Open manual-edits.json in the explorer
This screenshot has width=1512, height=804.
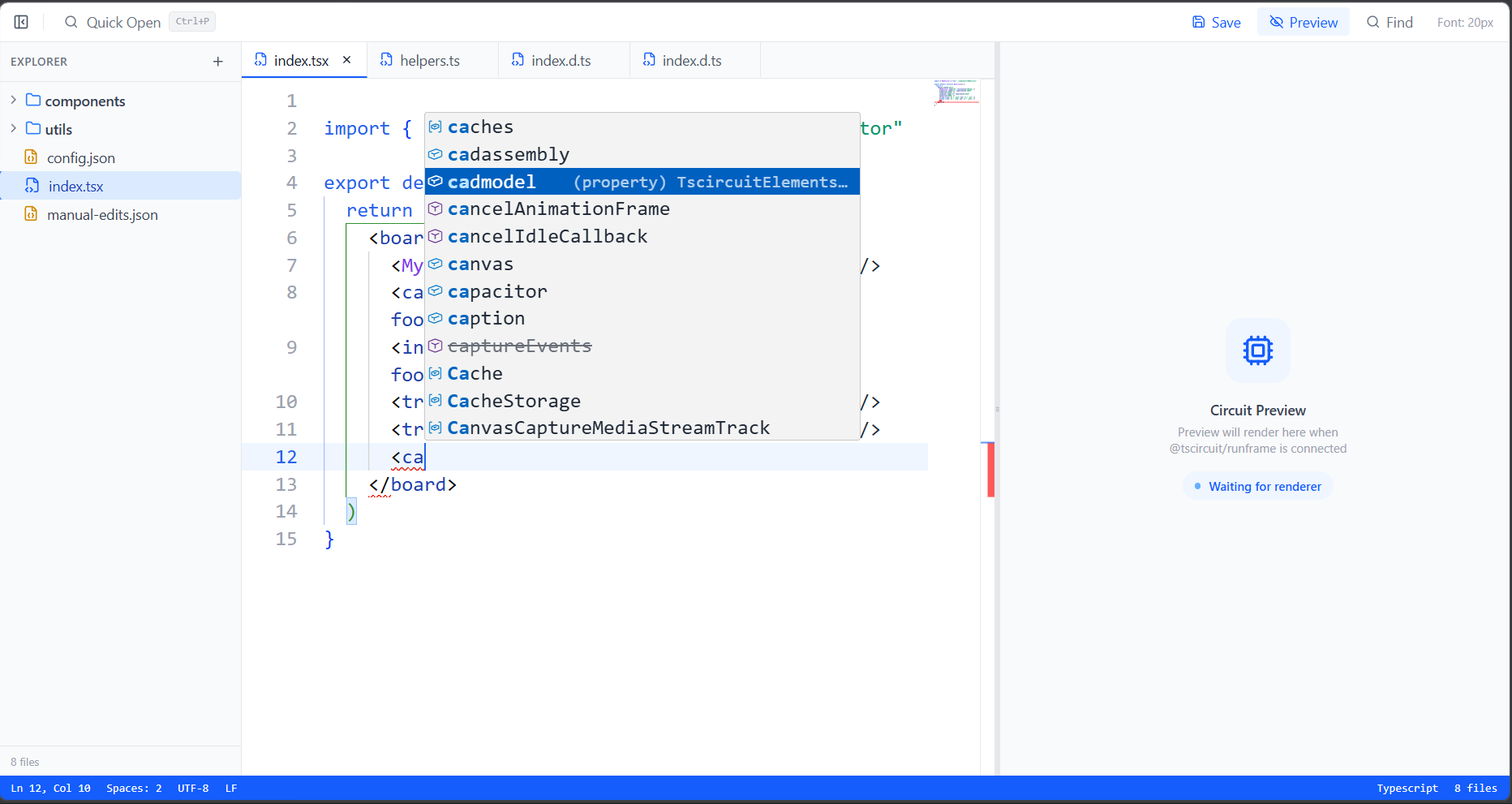120,214
